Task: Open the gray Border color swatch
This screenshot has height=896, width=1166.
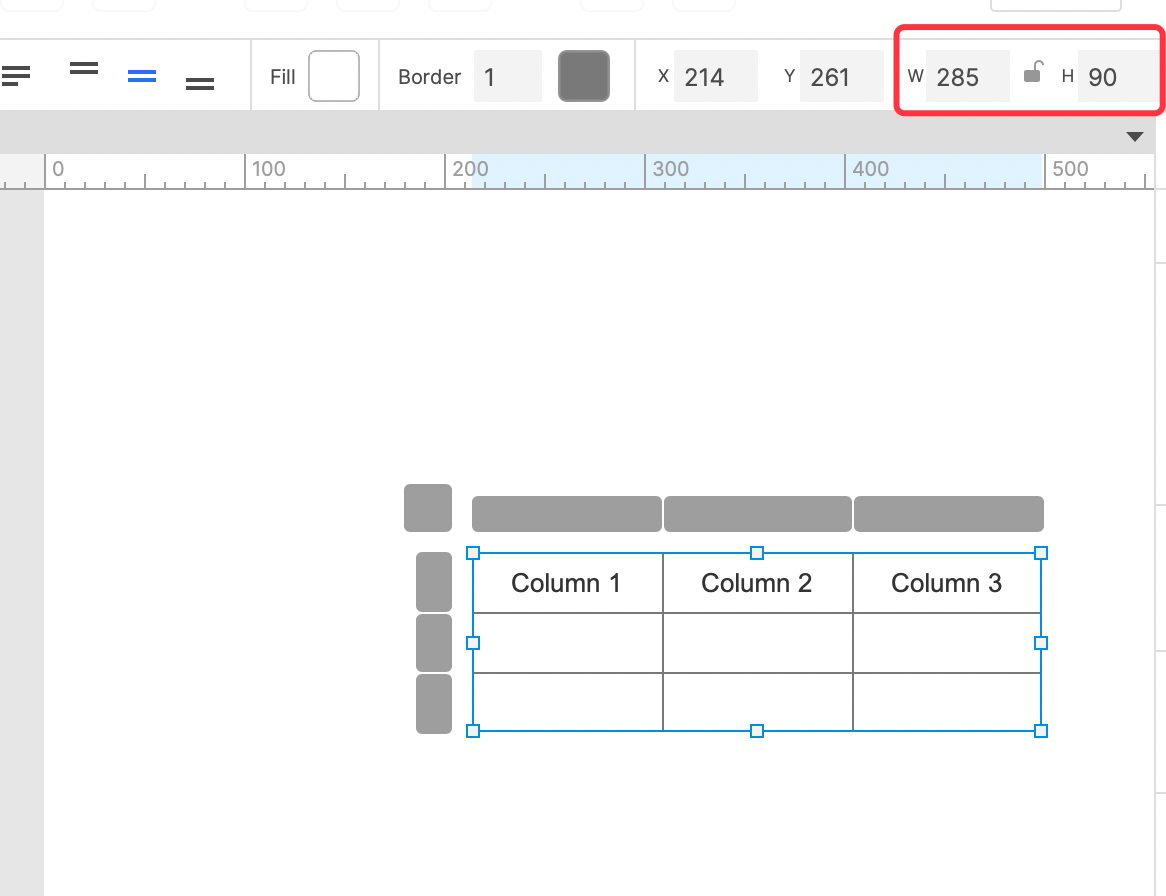Action: (584, 76)
